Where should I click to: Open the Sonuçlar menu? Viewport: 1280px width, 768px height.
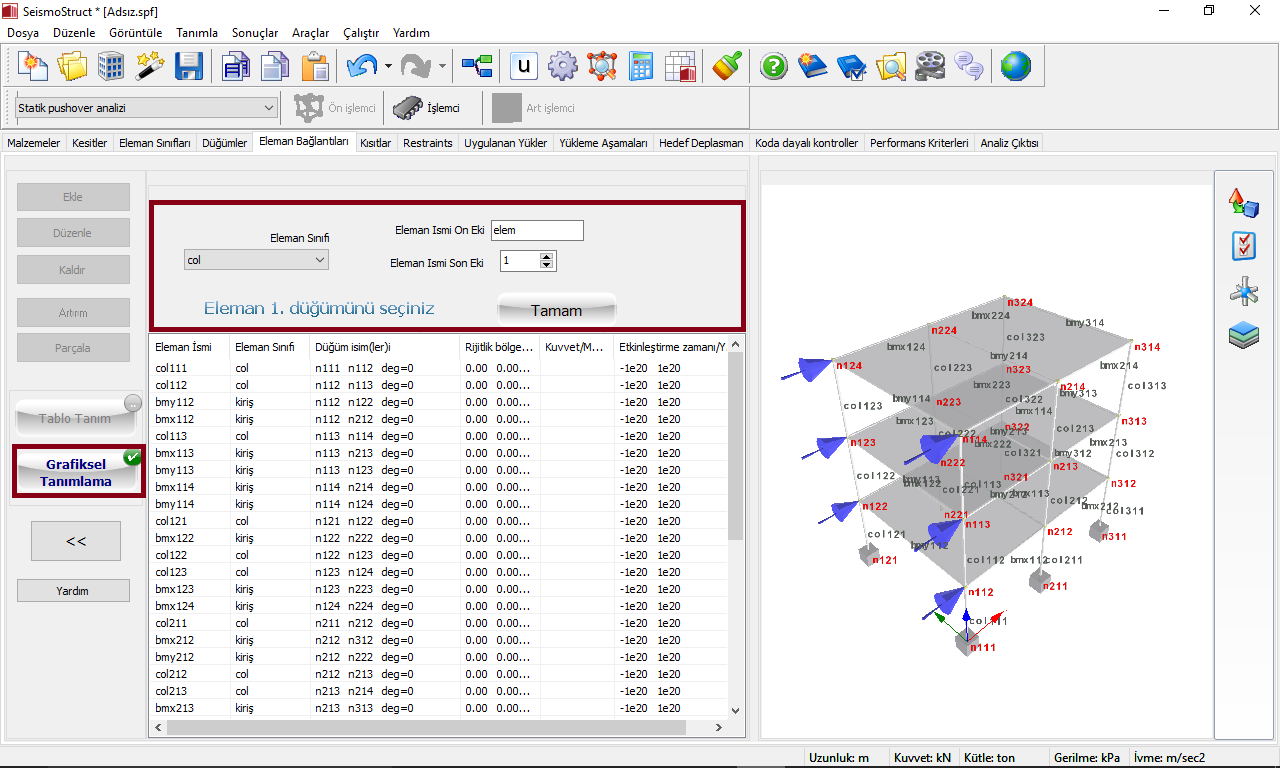tap(255, 33)
